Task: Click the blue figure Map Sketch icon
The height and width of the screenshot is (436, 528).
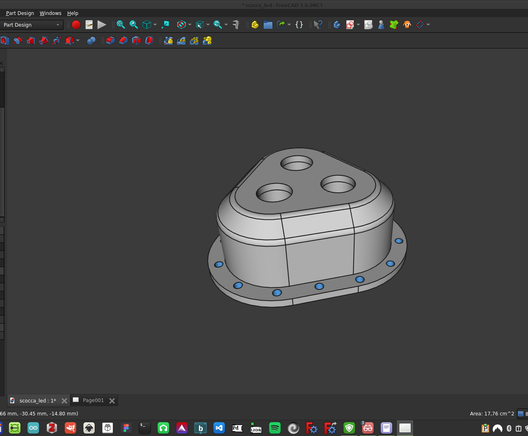Action: pyautogui.click(x=381, y=25)
